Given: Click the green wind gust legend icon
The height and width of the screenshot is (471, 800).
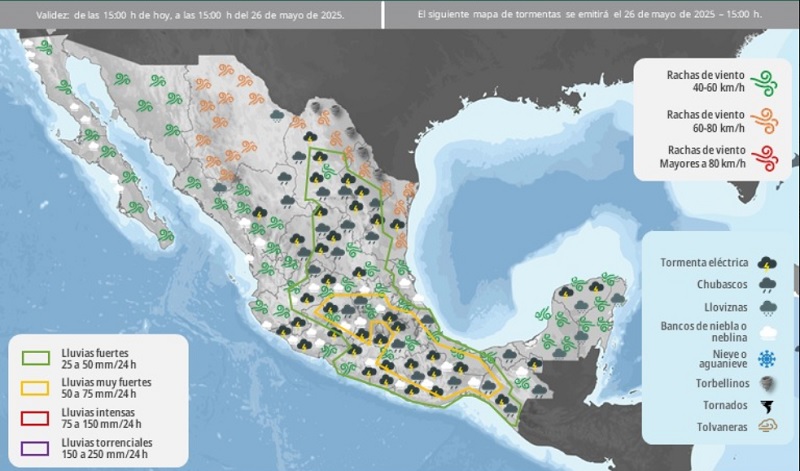Looking at the screenshot, I should pos(765,83).
